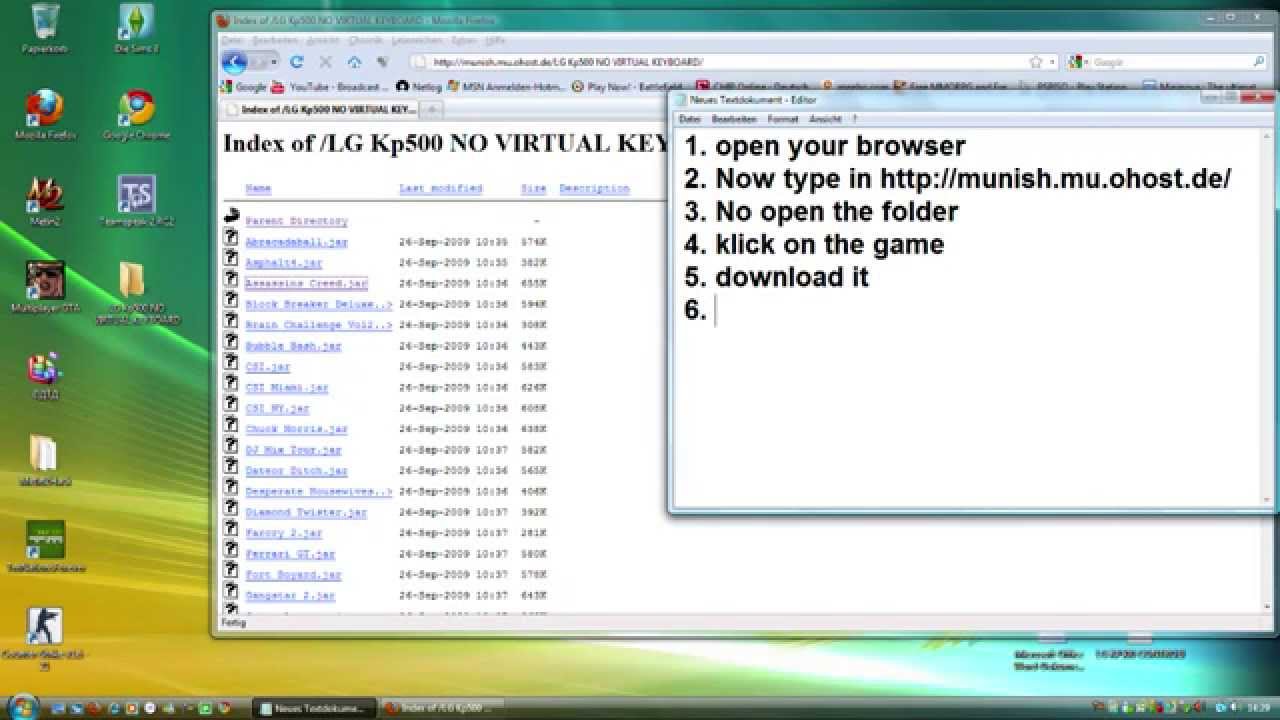
Task: Open the Ansicht menu in Editor
Action: [x=825, y=119]
